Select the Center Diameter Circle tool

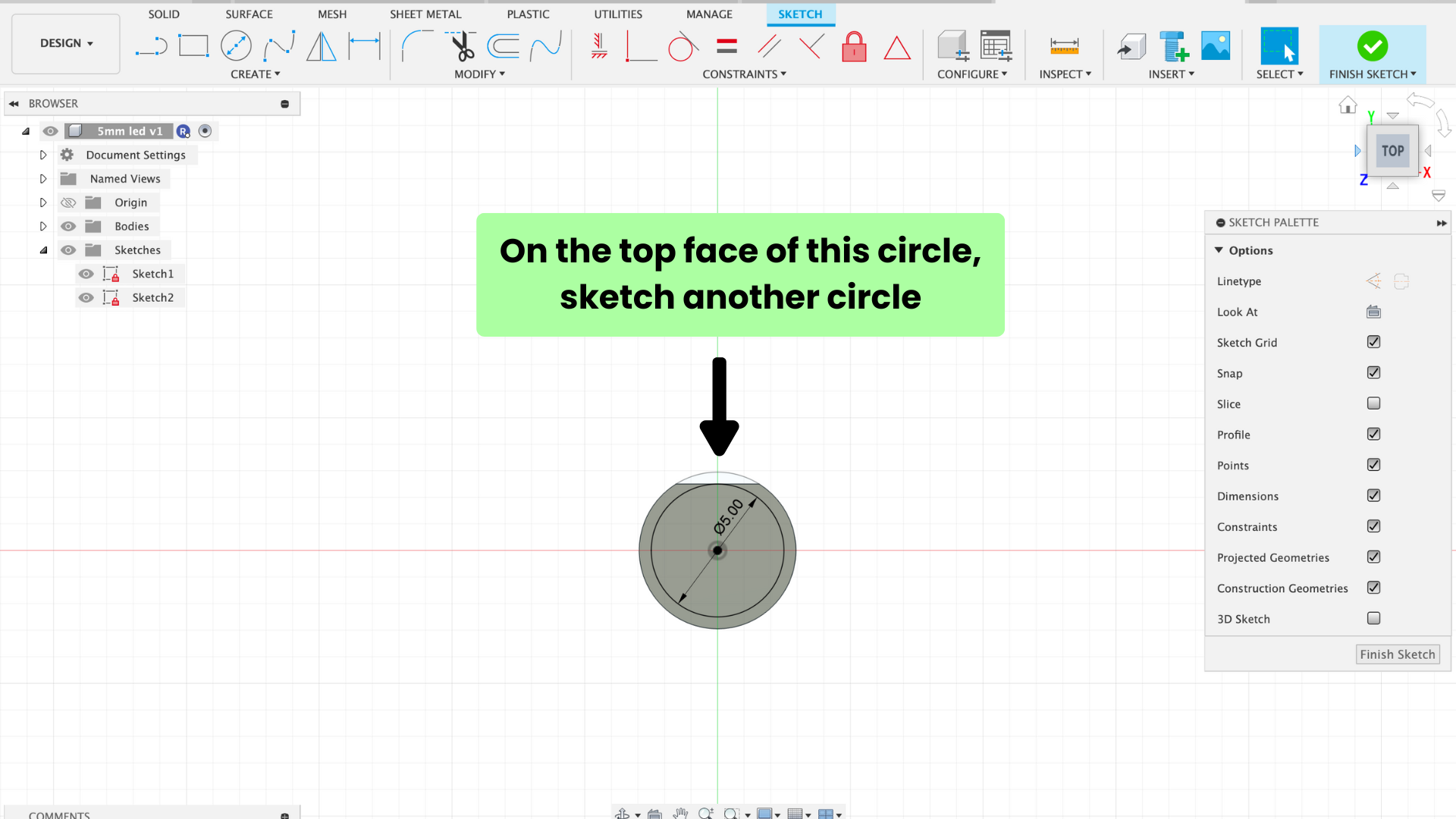(x=236, y=46)
